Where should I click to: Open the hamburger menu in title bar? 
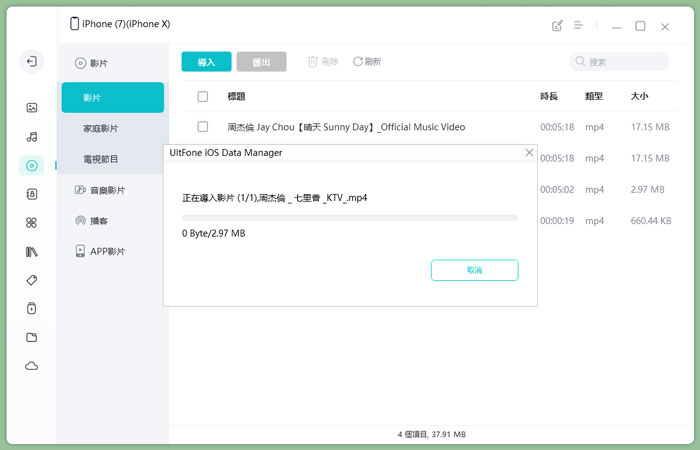[x=578, y=26]
